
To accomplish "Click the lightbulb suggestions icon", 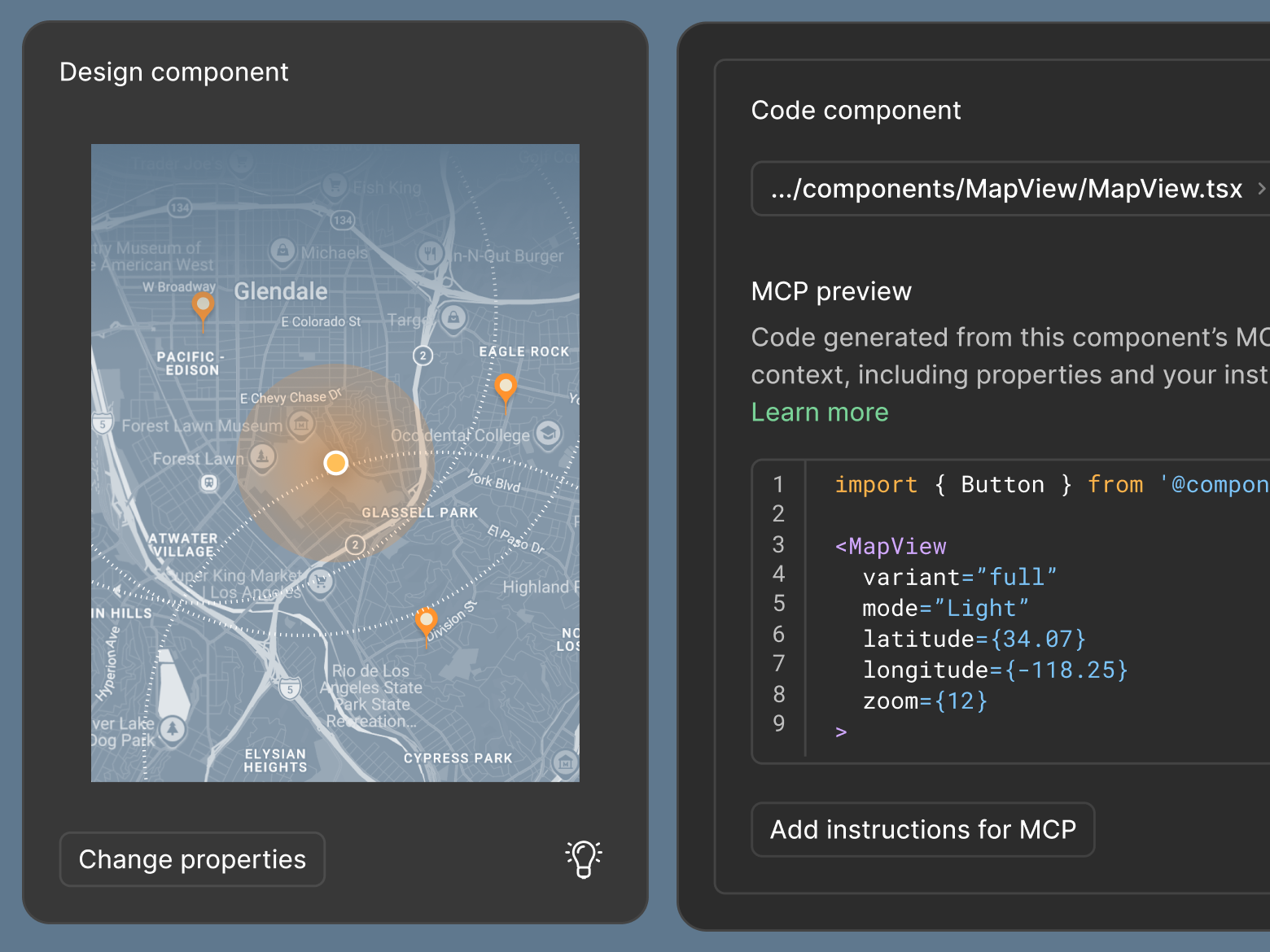I will [584, 858].
